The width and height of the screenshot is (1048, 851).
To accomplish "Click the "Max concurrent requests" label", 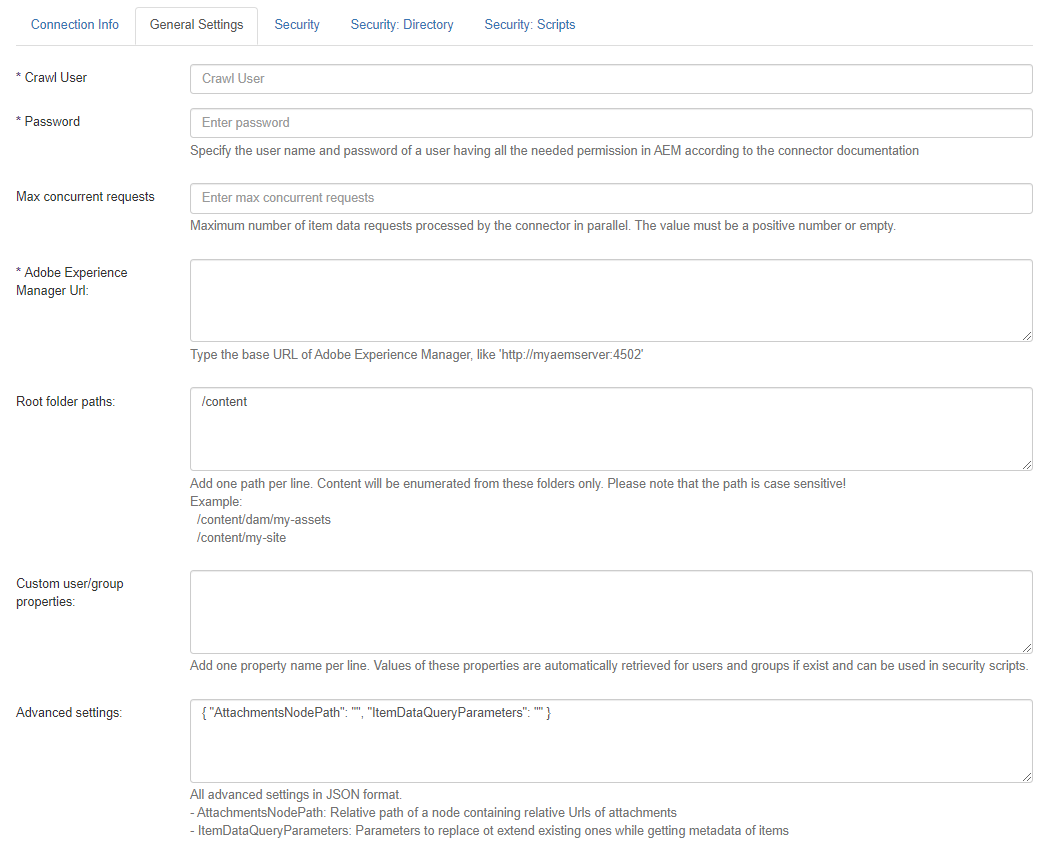I will [x=85, y=196].
